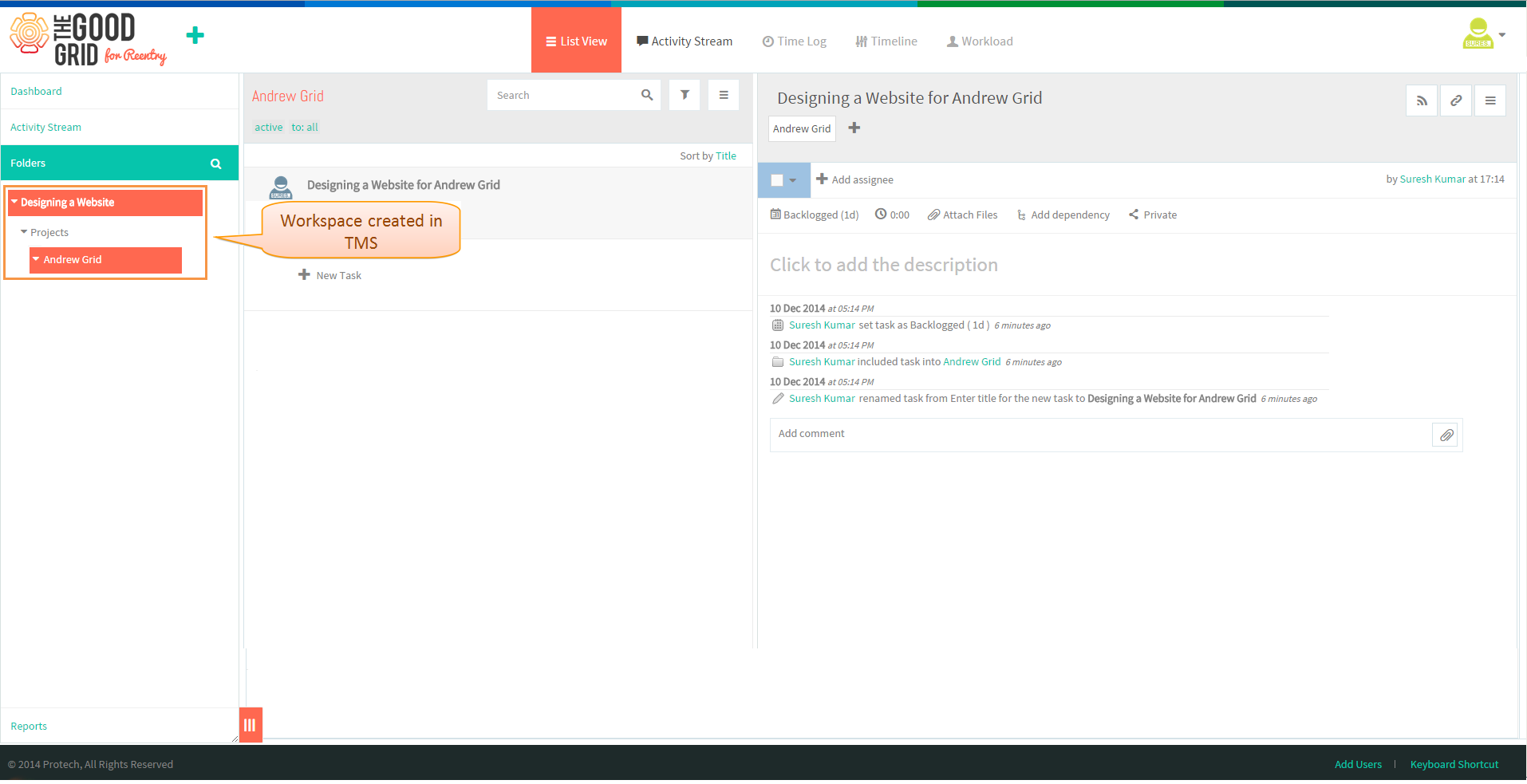
Task: Open the task list hamburger menu
Action: [x=724, y=95]
